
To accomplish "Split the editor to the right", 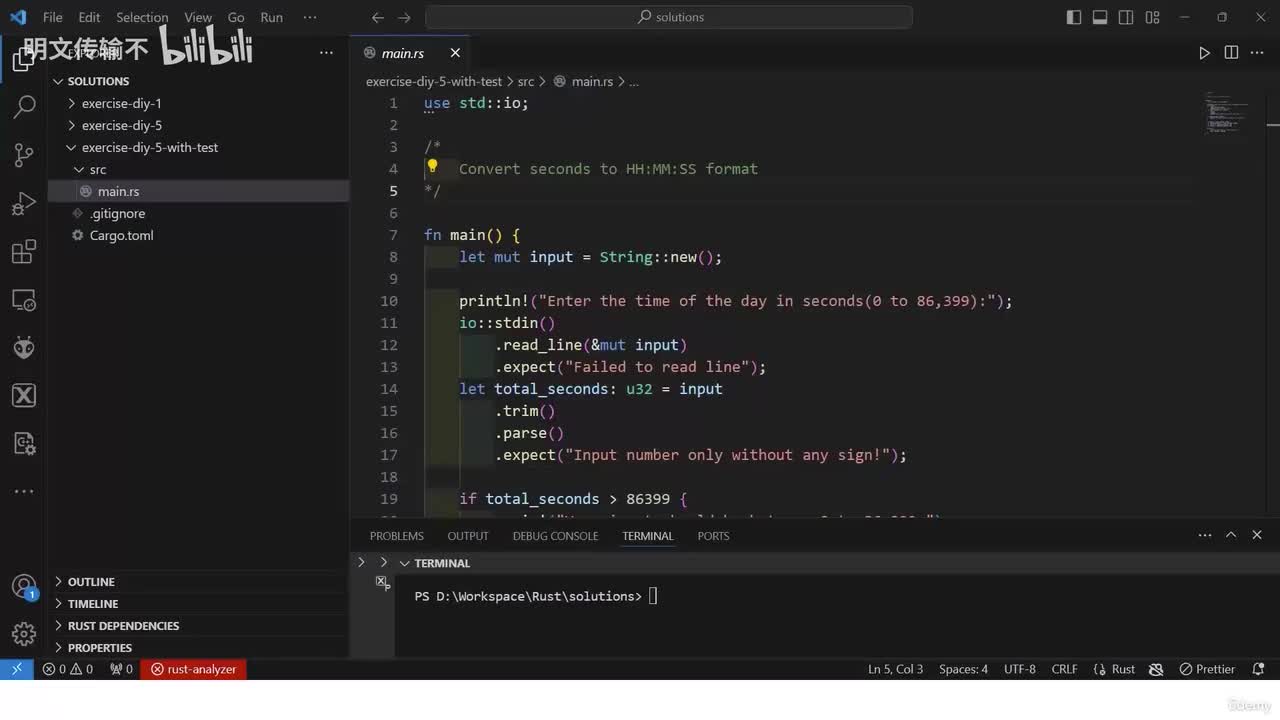I will [1231, 53].
